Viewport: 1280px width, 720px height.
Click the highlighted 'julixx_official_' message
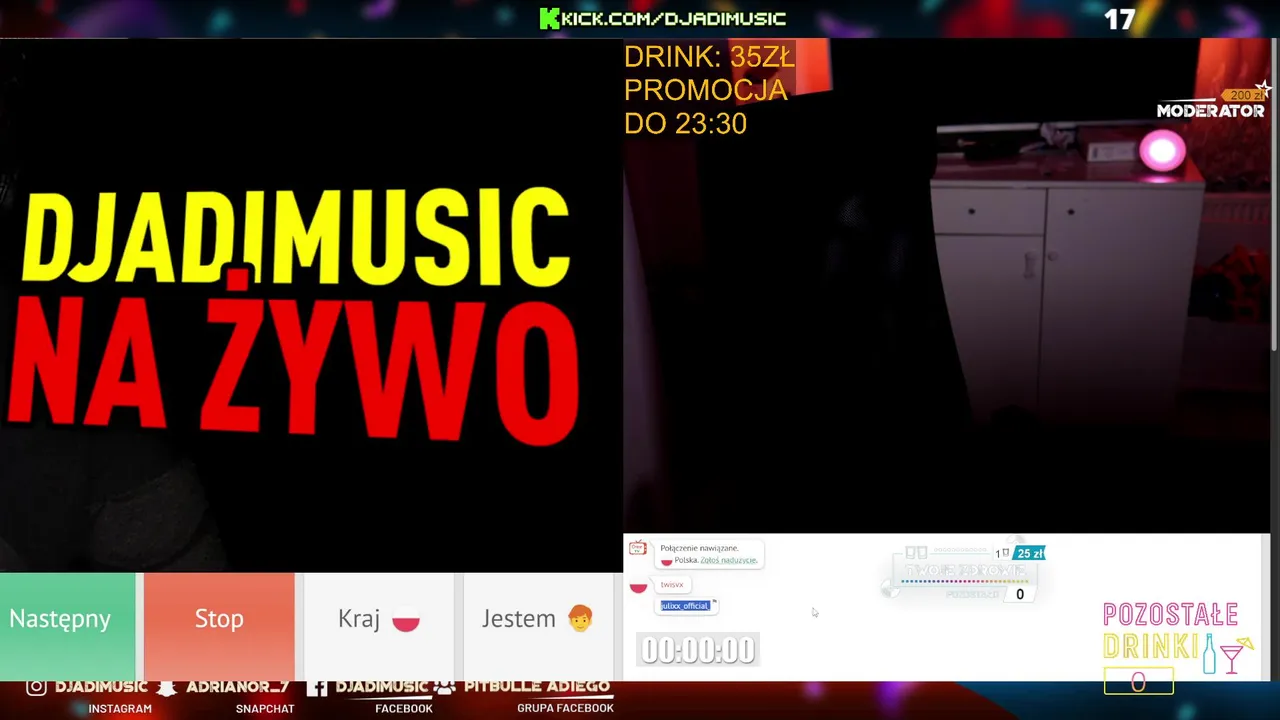click(685, 606)
